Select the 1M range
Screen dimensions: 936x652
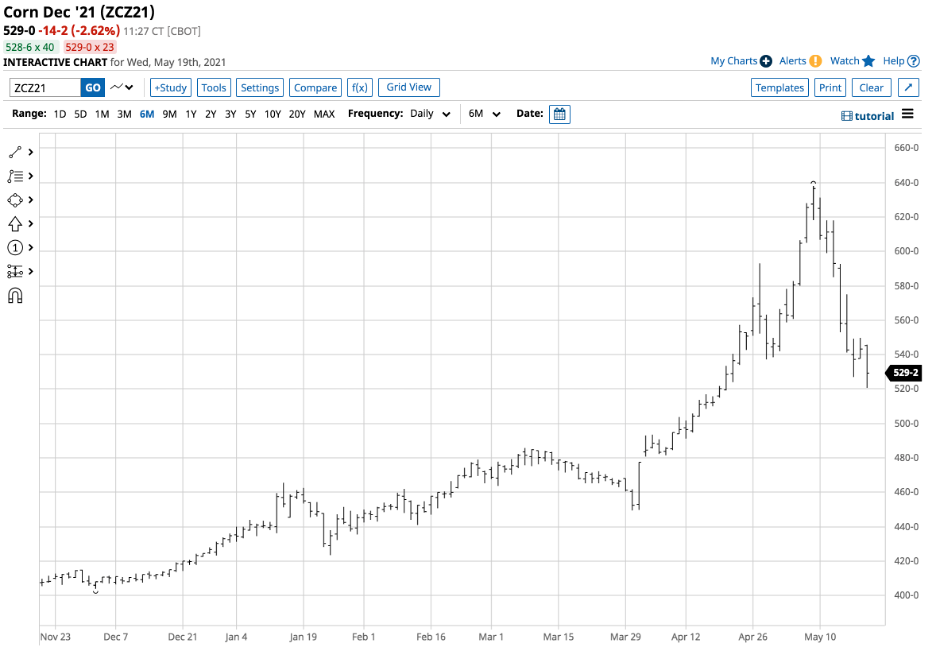102,114
